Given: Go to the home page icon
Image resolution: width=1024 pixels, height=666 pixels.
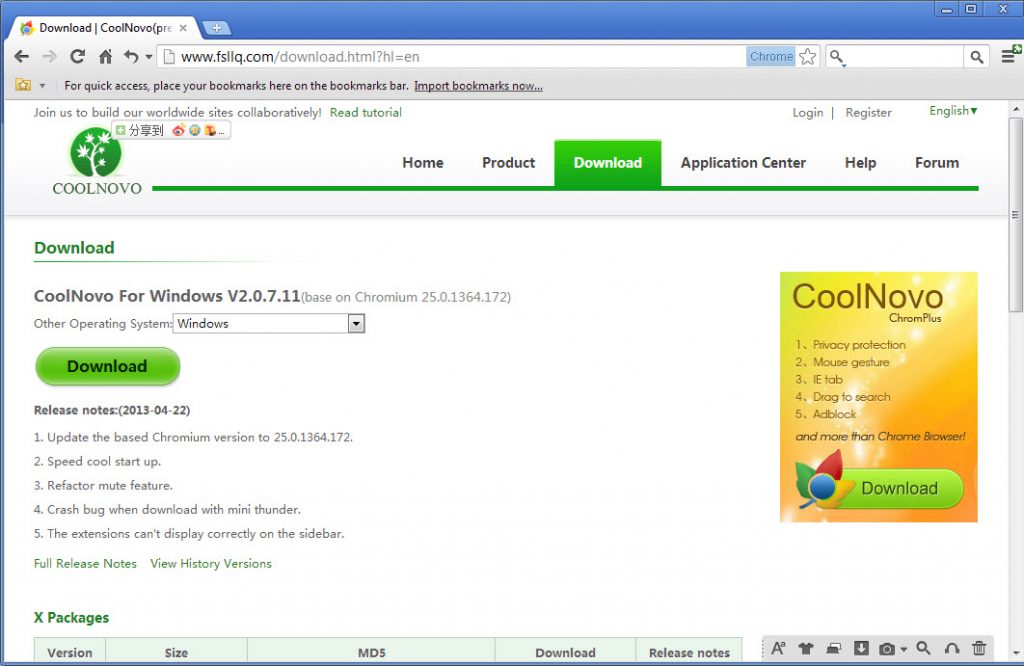Looking at the screenshot, I should click(x=105, y=57).
